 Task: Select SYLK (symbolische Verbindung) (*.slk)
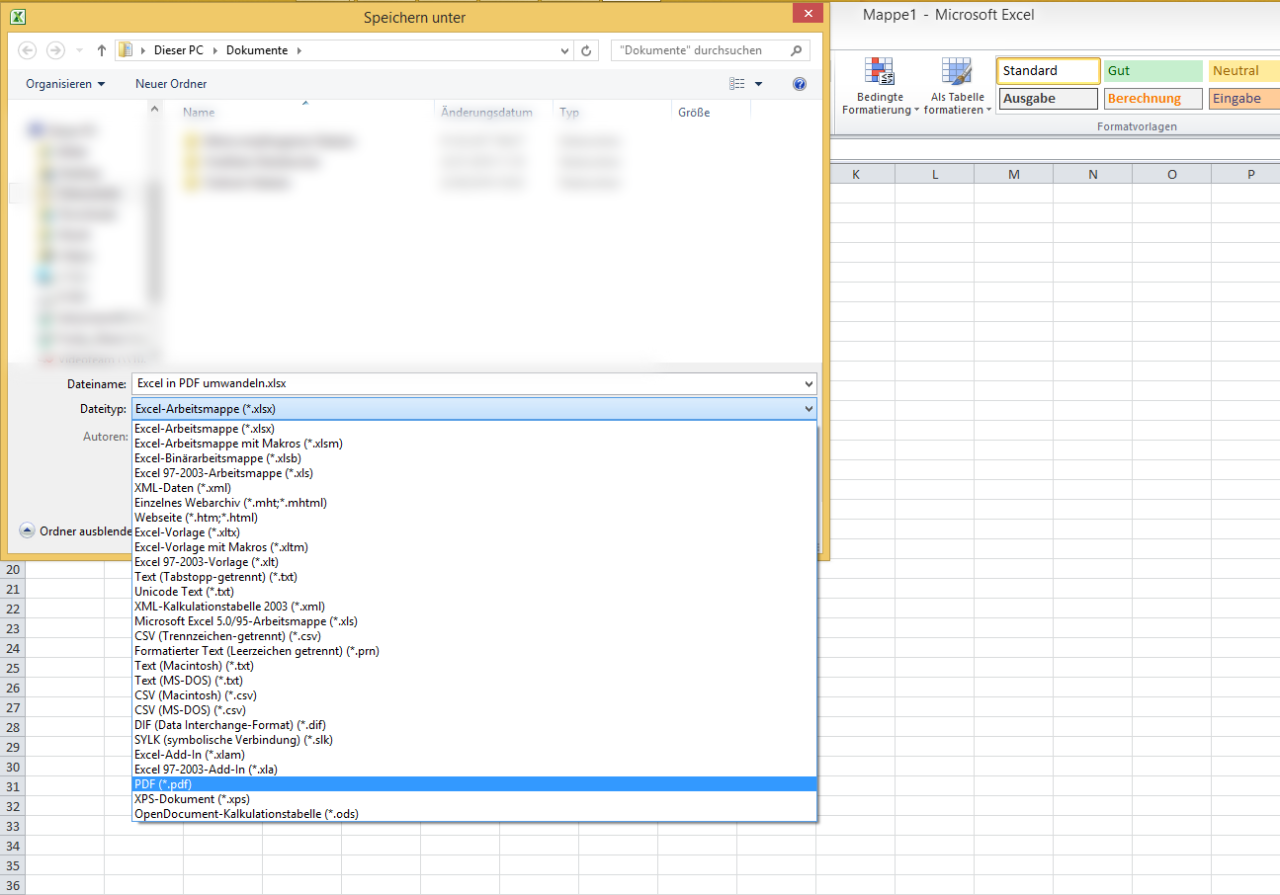point(475,740)
